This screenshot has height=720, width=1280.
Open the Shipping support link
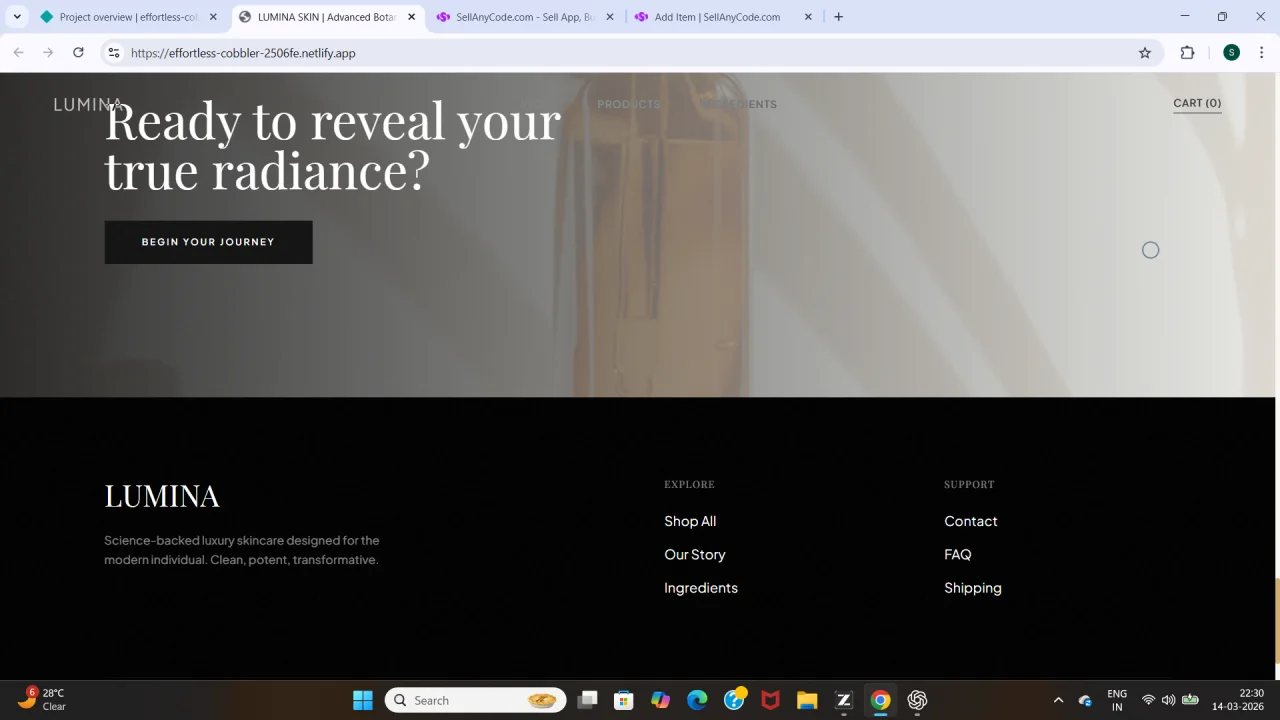pos(973,588)
